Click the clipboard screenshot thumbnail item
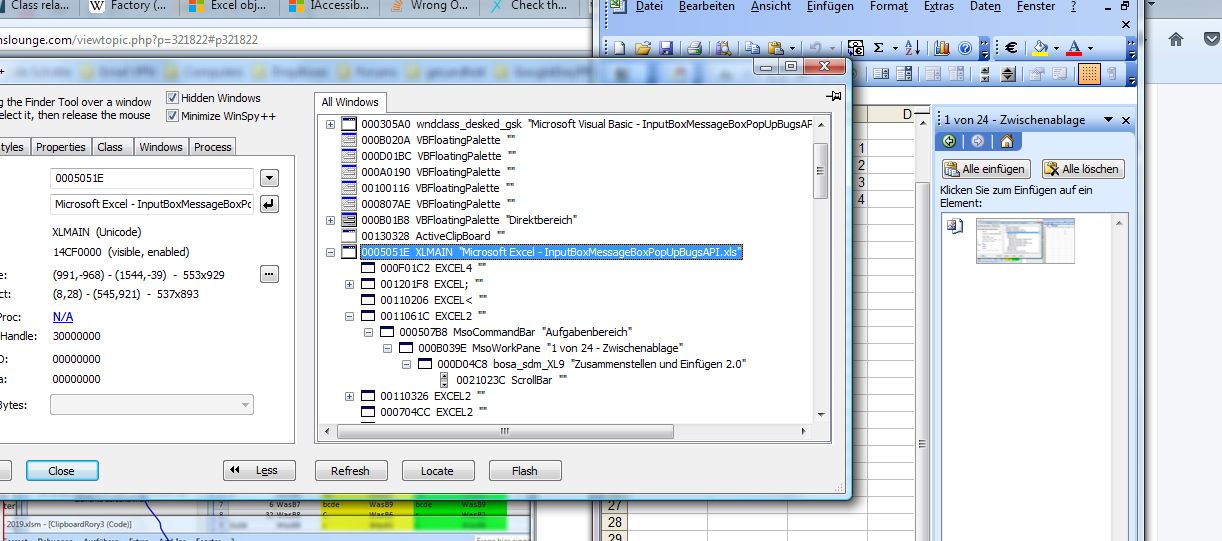This screenshot has height=541, width=1222. (x=1025, y=241)
